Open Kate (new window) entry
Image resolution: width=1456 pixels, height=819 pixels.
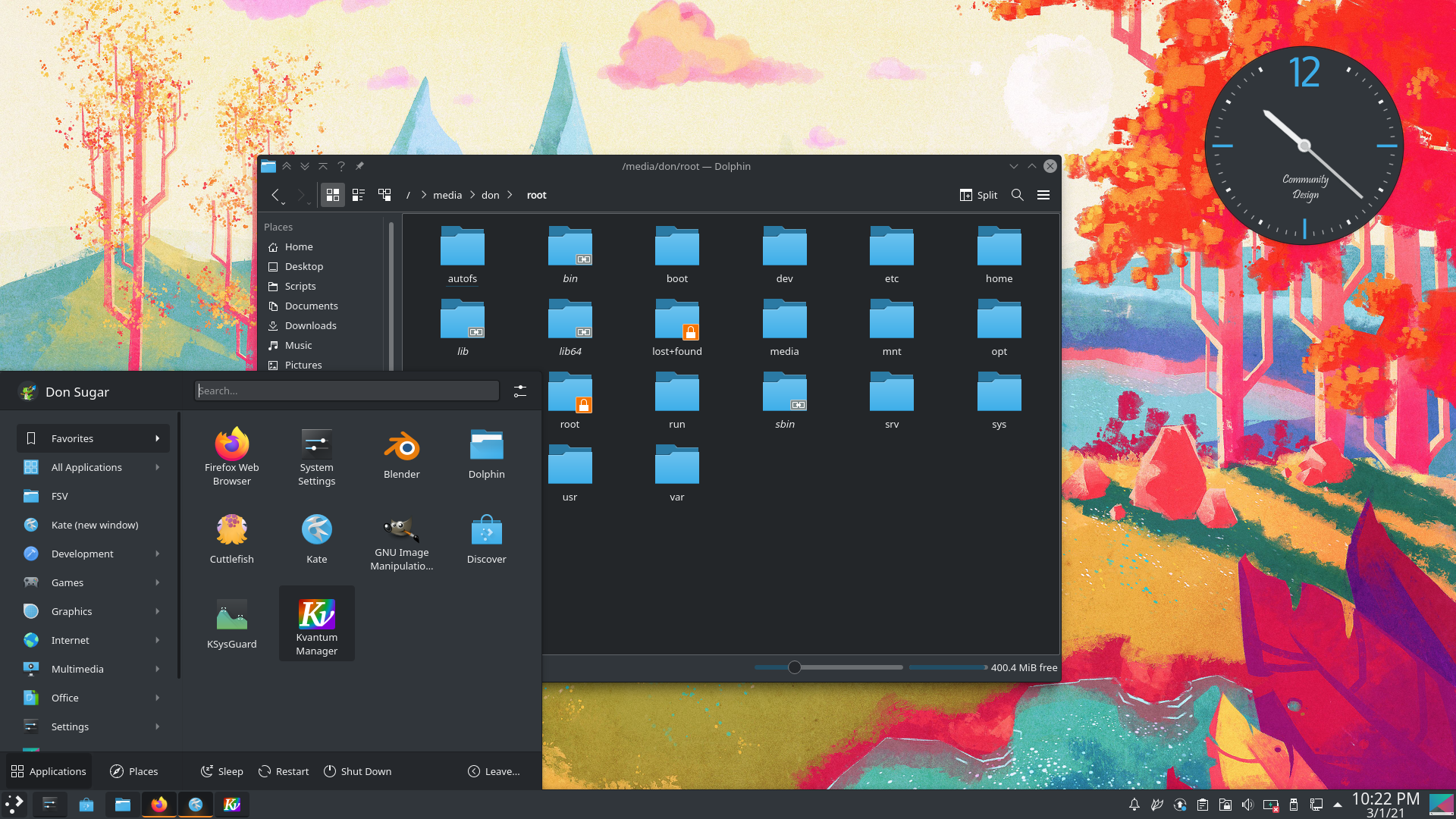point(93,525)
